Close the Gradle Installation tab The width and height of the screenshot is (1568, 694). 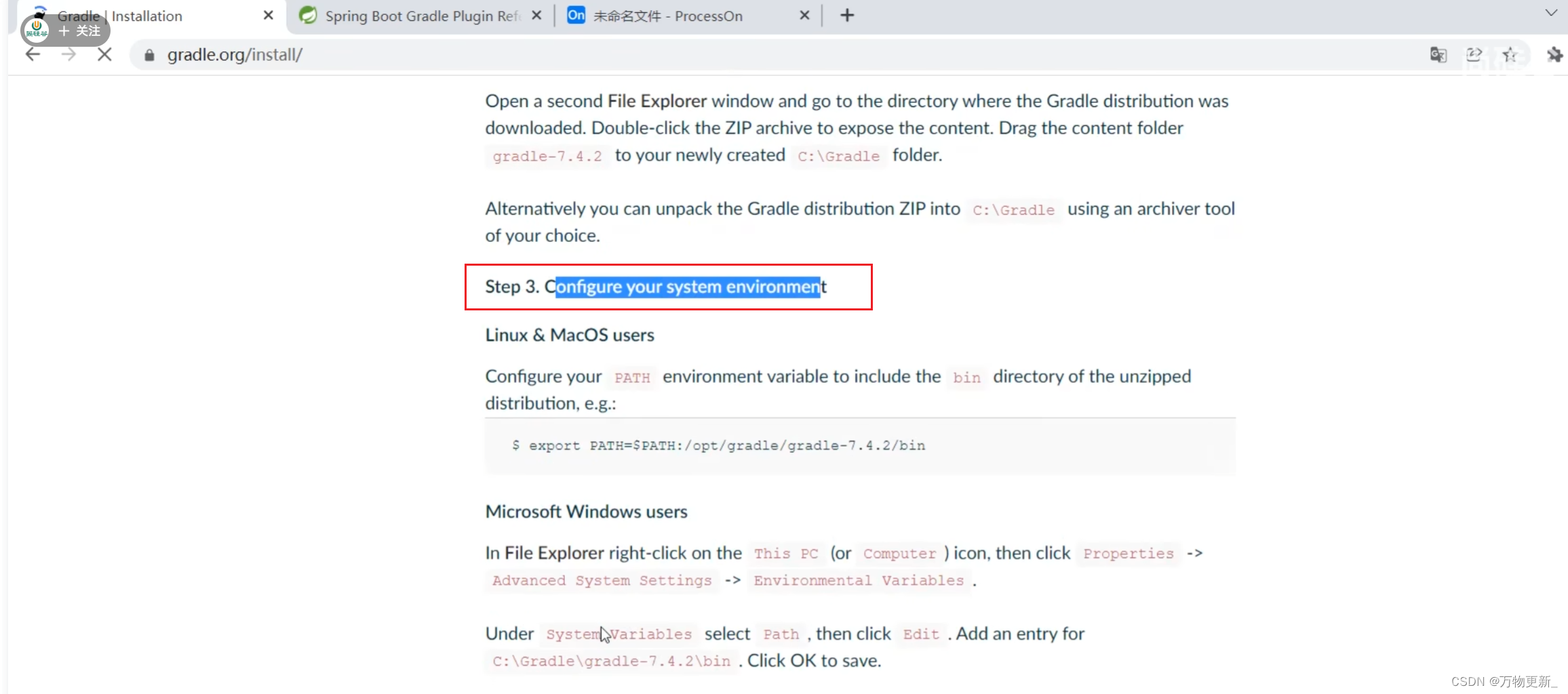coord(269,15)
